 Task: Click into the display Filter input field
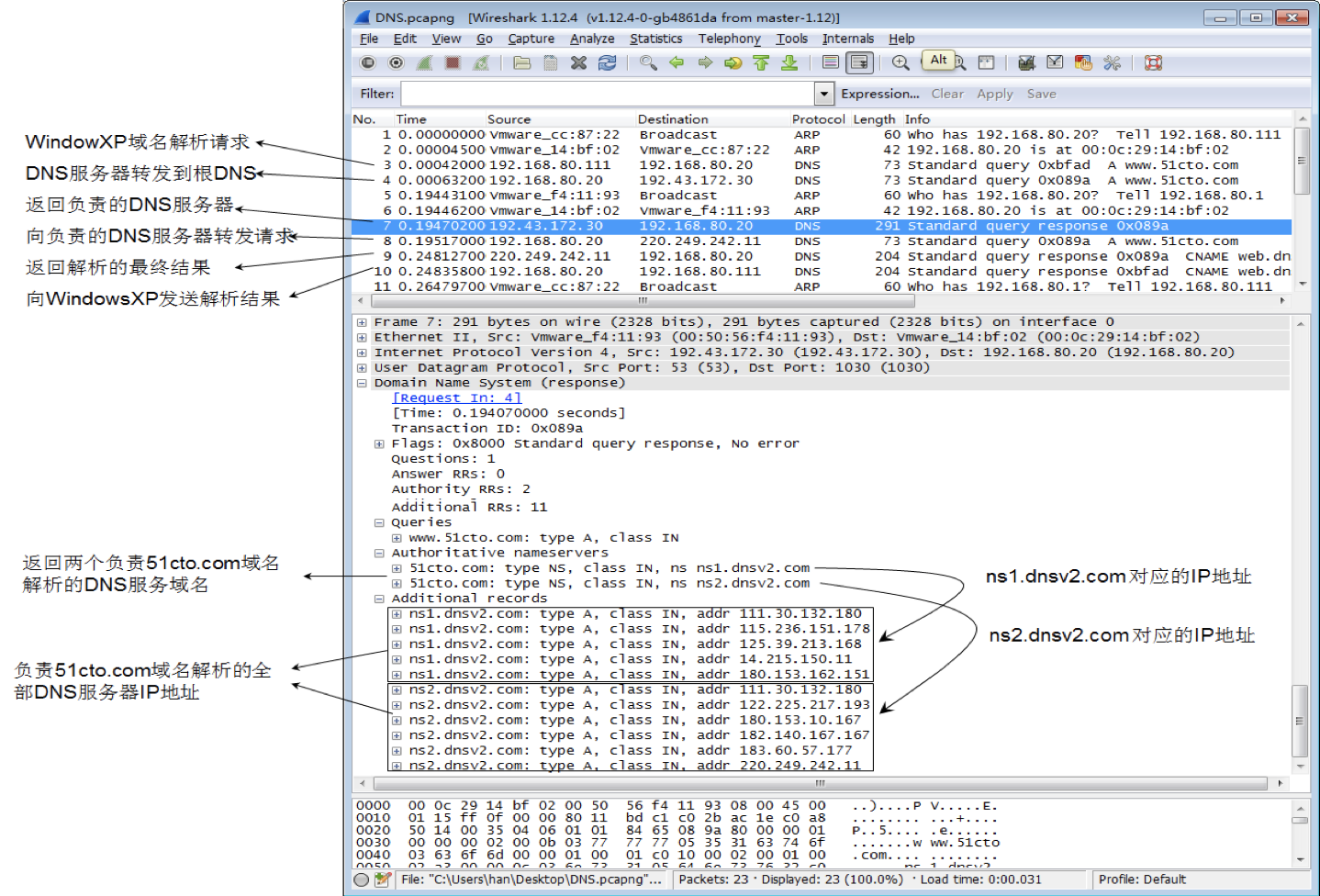[608, 94]
